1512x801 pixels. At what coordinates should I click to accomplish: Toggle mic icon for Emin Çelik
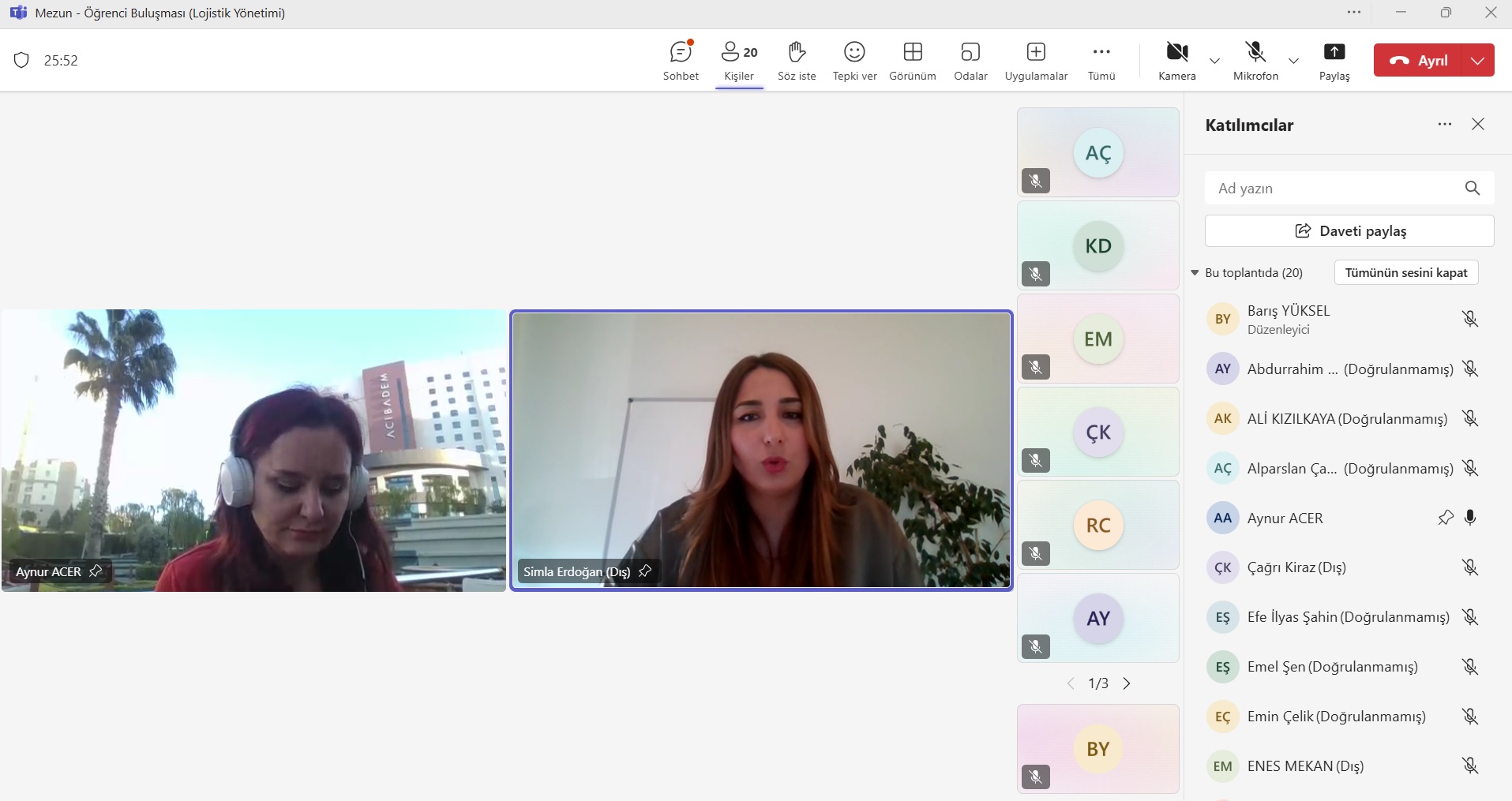click(1470, 717)
